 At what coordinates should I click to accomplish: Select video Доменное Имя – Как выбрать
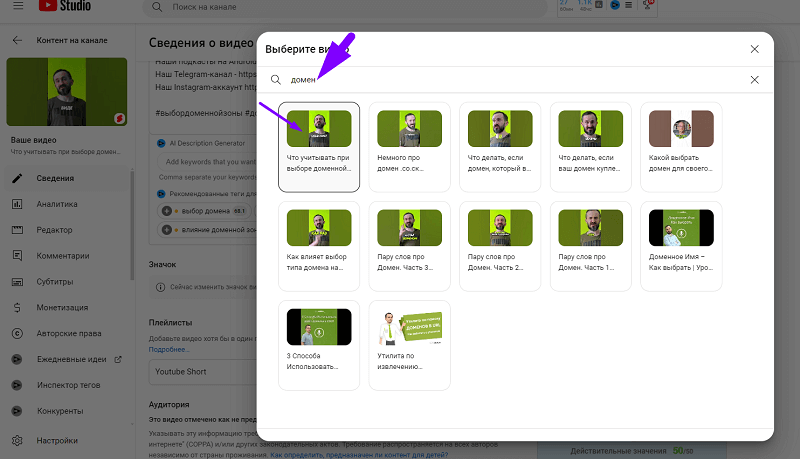click(681, 246)
